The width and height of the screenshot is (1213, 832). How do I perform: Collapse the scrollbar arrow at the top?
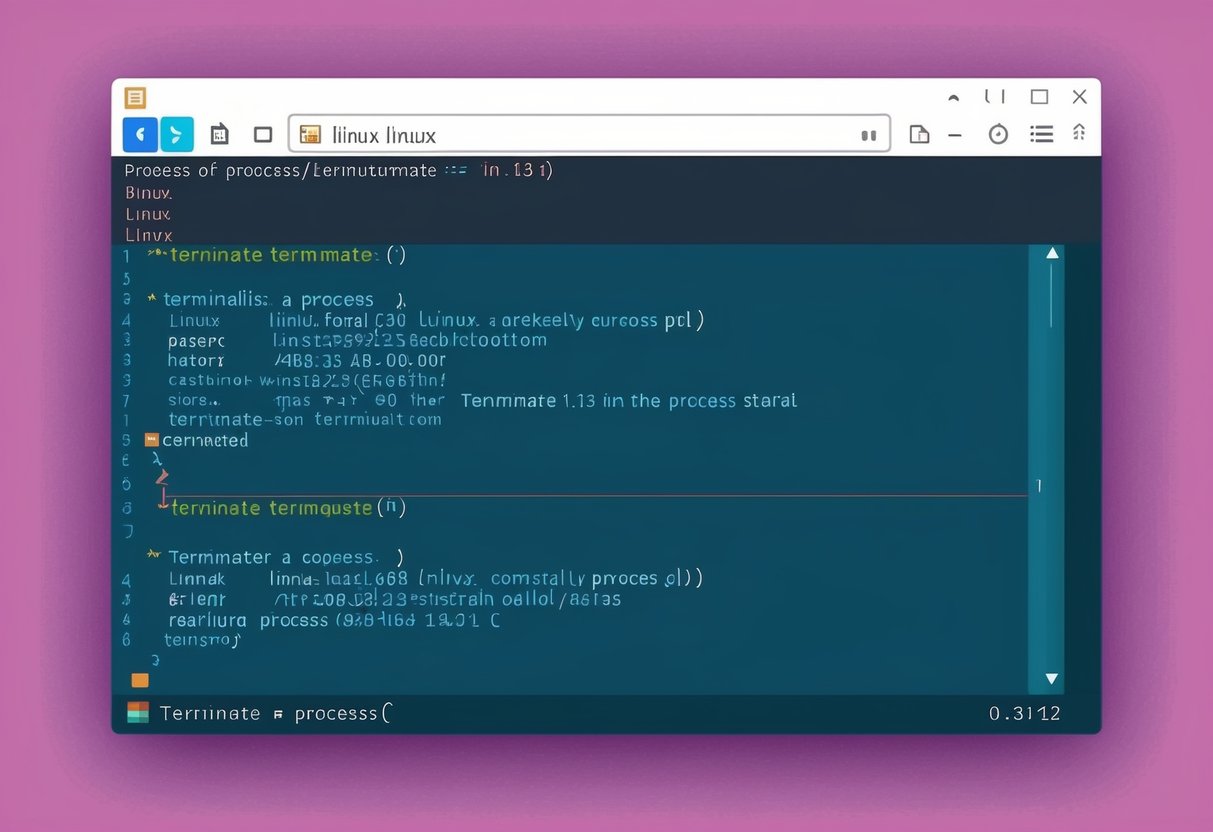1051,253
